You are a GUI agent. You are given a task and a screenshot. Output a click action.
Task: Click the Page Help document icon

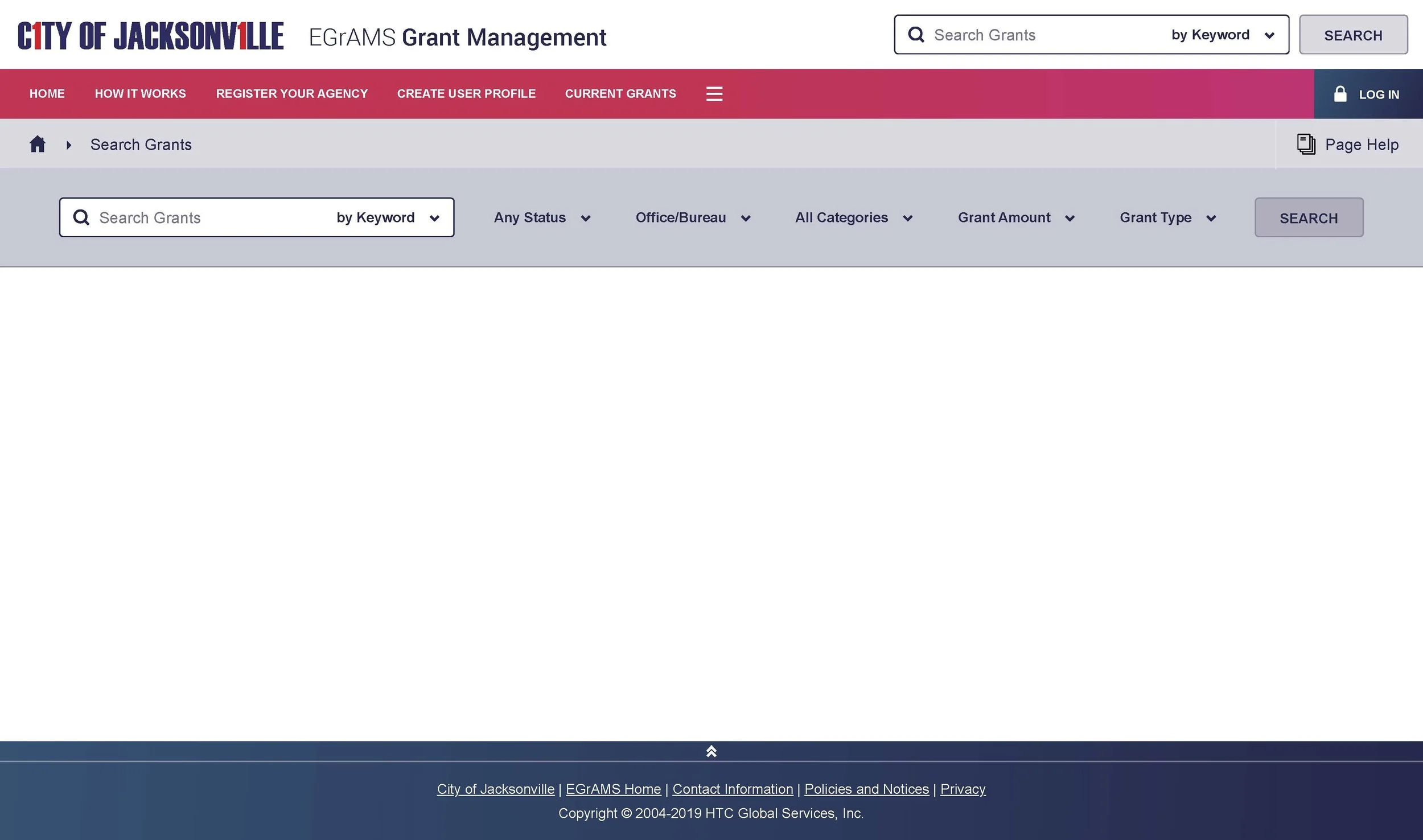coord(1306,145)
